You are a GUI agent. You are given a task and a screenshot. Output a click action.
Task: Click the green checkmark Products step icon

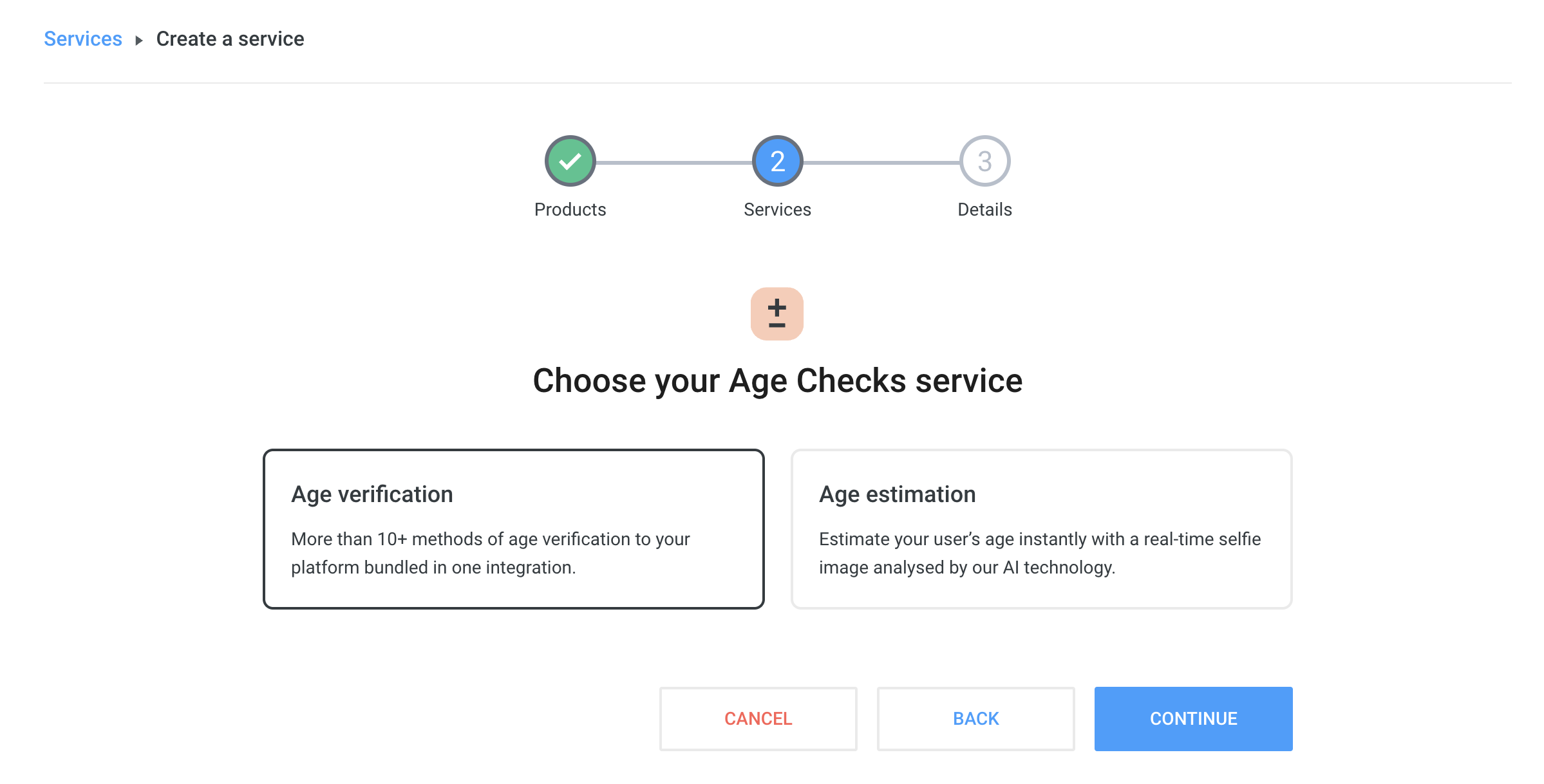pos(570,161)
